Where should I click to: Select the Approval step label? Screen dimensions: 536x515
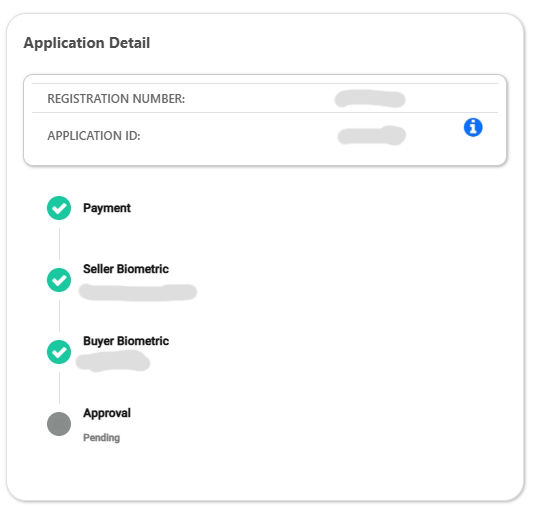(x=107, y=413)
